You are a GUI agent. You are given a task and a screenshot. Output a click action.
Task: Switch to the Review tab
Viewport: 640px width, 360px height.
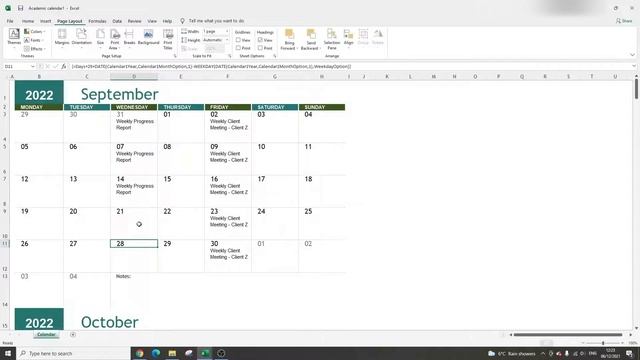pyautogui.click(x=134, y=21)
